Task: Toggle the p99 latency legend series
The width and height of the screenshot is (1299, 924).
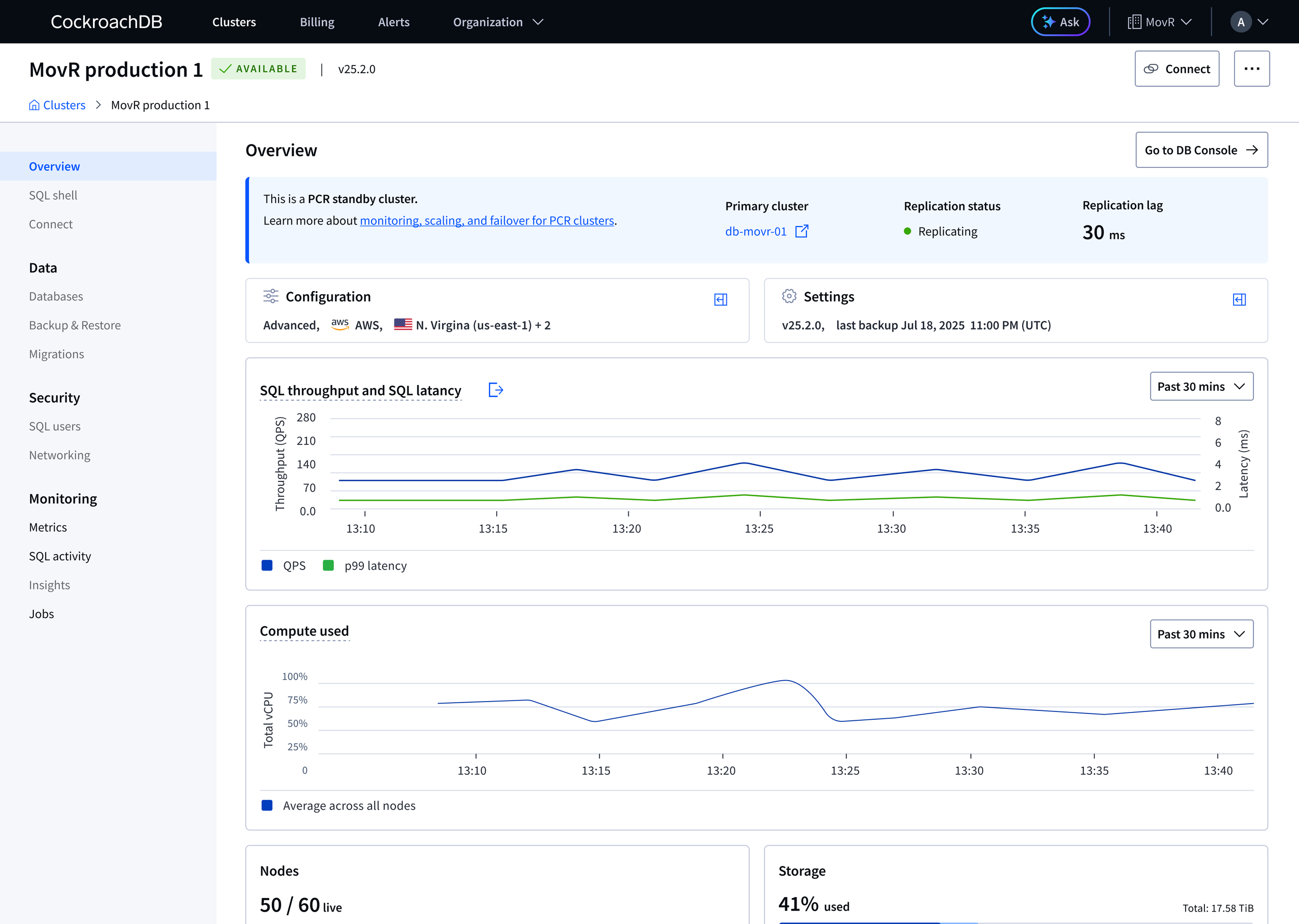Action: pos(365,565)
